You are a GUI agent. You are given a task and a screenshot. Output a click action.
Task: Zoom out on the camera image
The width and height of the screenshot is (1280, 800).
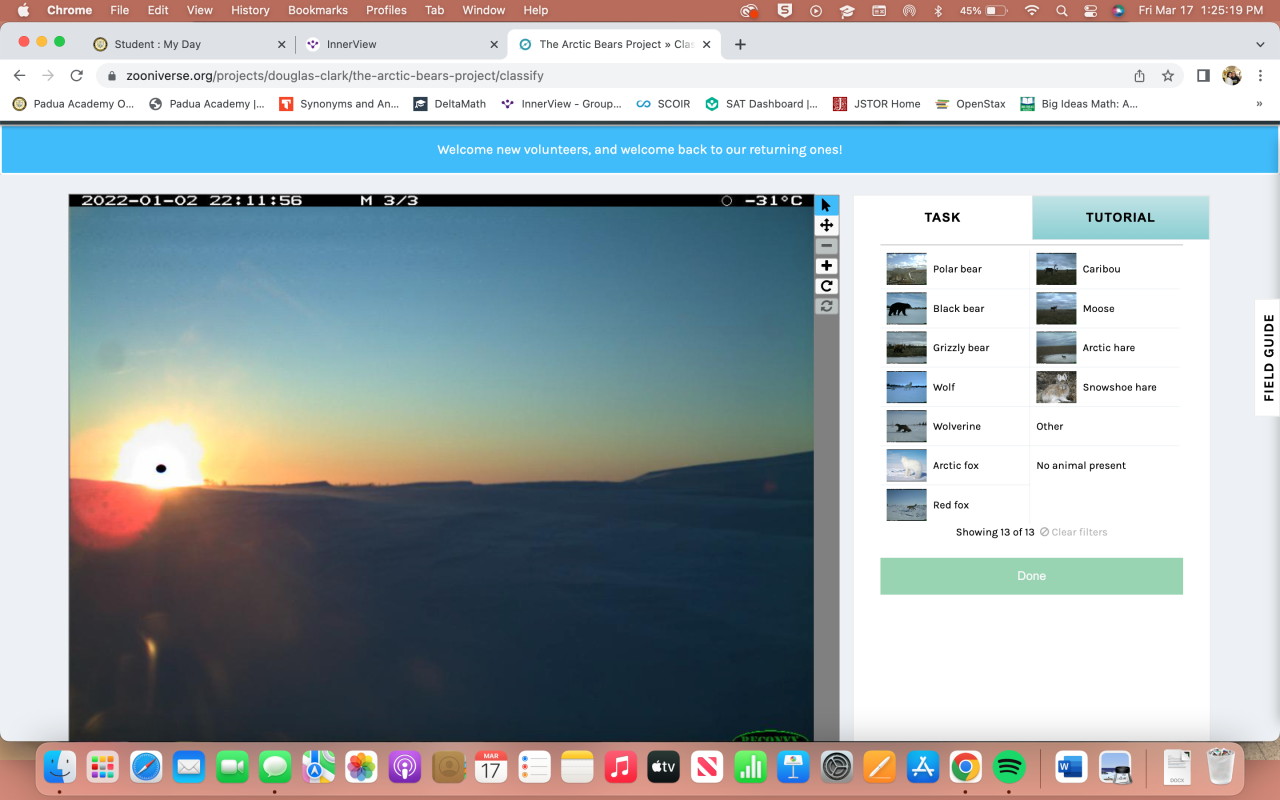tap(826, 246)
